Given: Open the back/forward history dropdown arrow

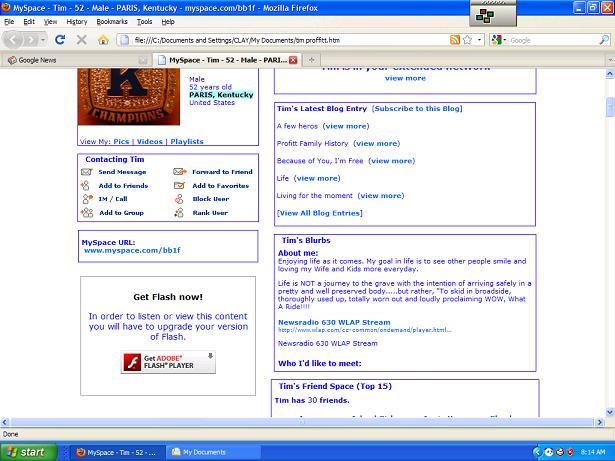Looking at the screenshot, I should click(x=43, y=40).
